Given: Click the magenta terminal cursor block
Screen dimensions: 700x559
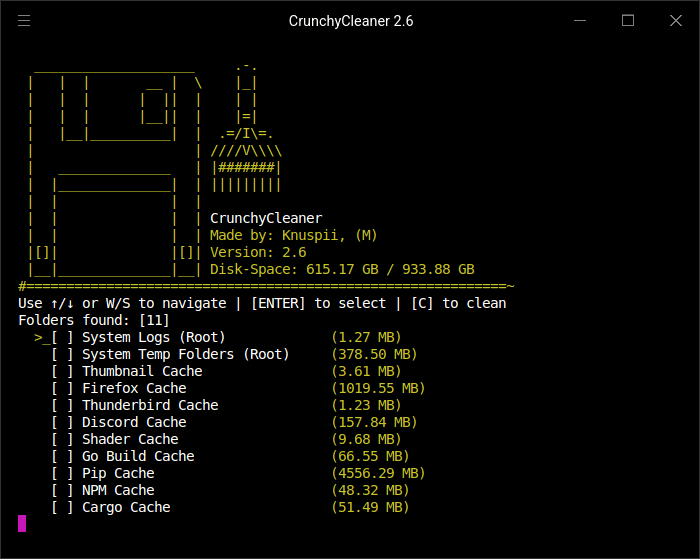Looking at the screenshot, I should pyautogui.click(x=22, y=524).
